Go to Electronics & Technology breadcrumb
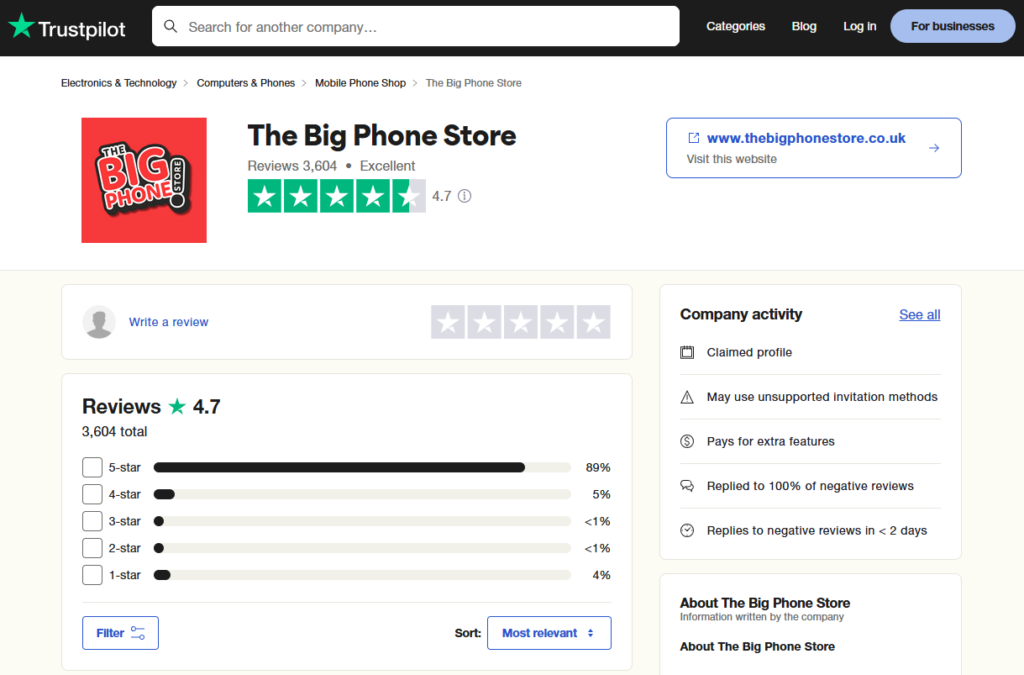This screenshot has height=675, width=1024. point(119,83)
